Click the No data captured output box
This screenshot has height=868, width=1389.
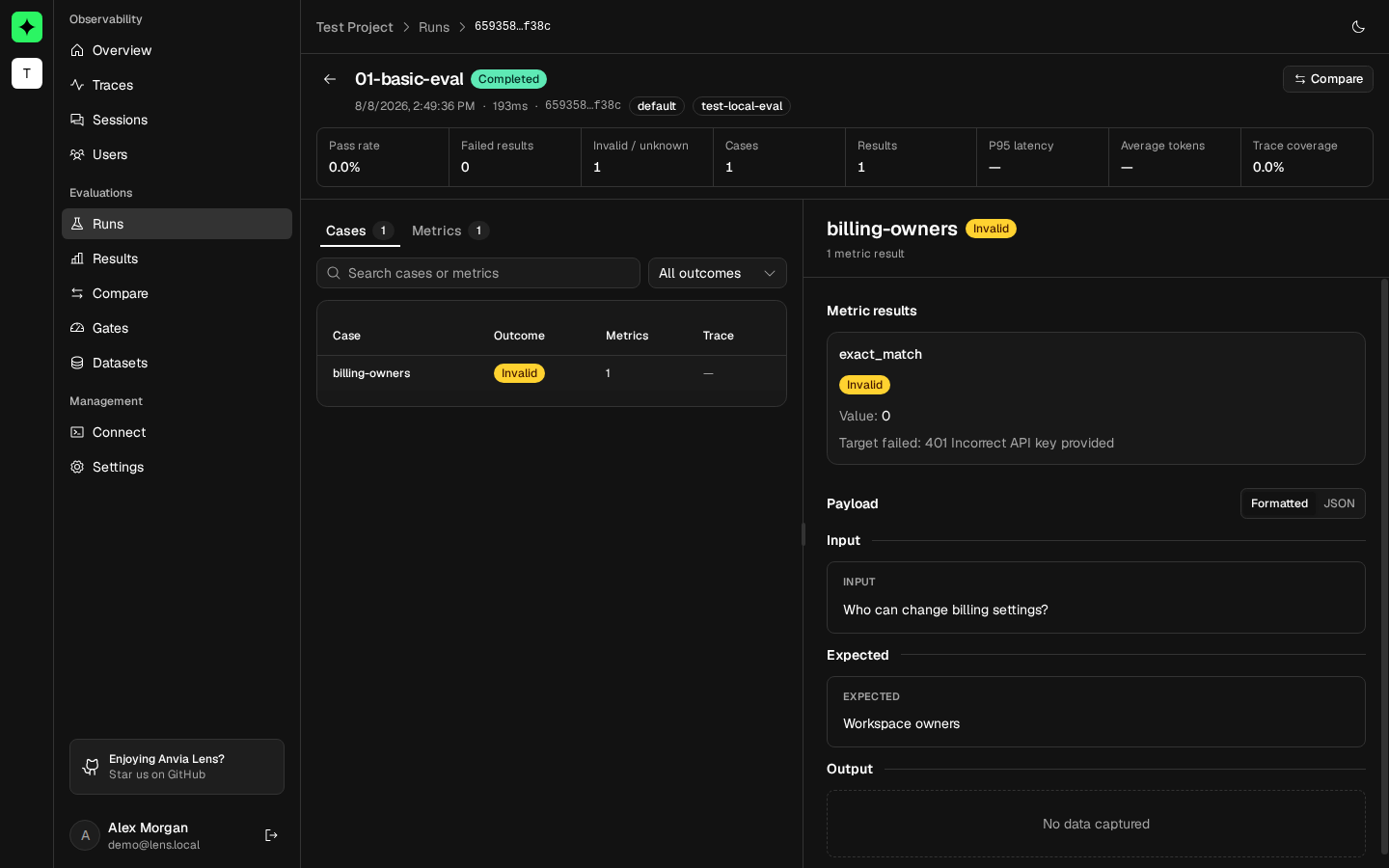click(x=1096, y=824)
